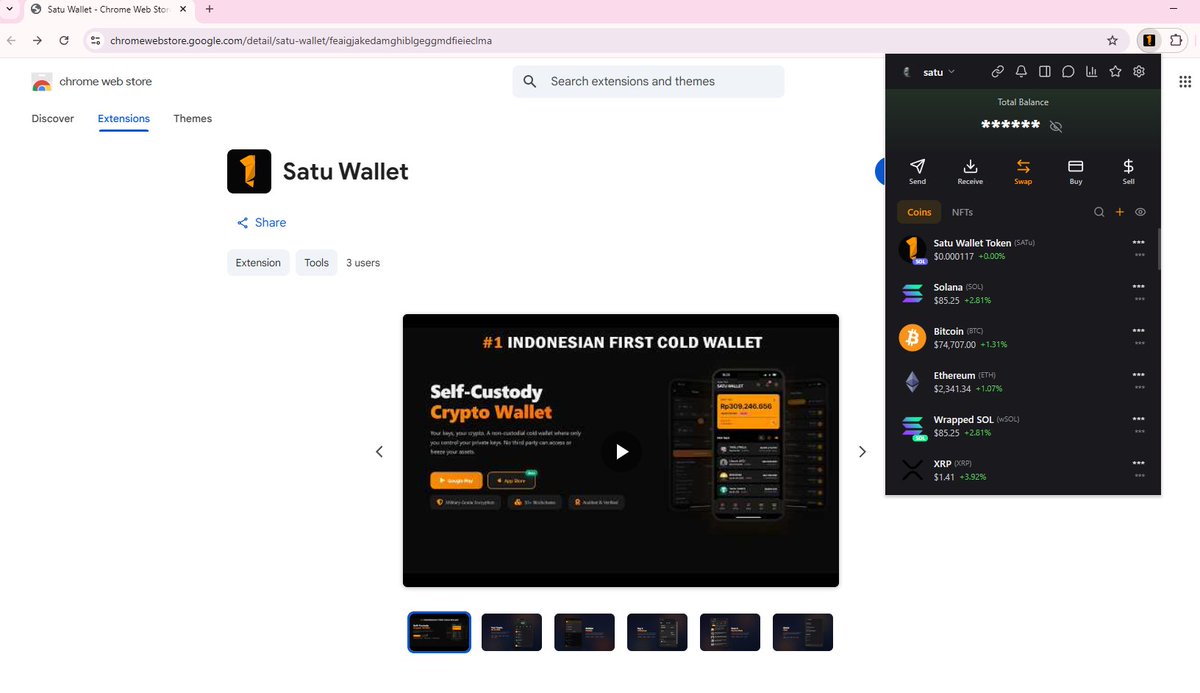Search coins with magnifier icon
Screen dimensions: 1200x693
pos(1099,212)
